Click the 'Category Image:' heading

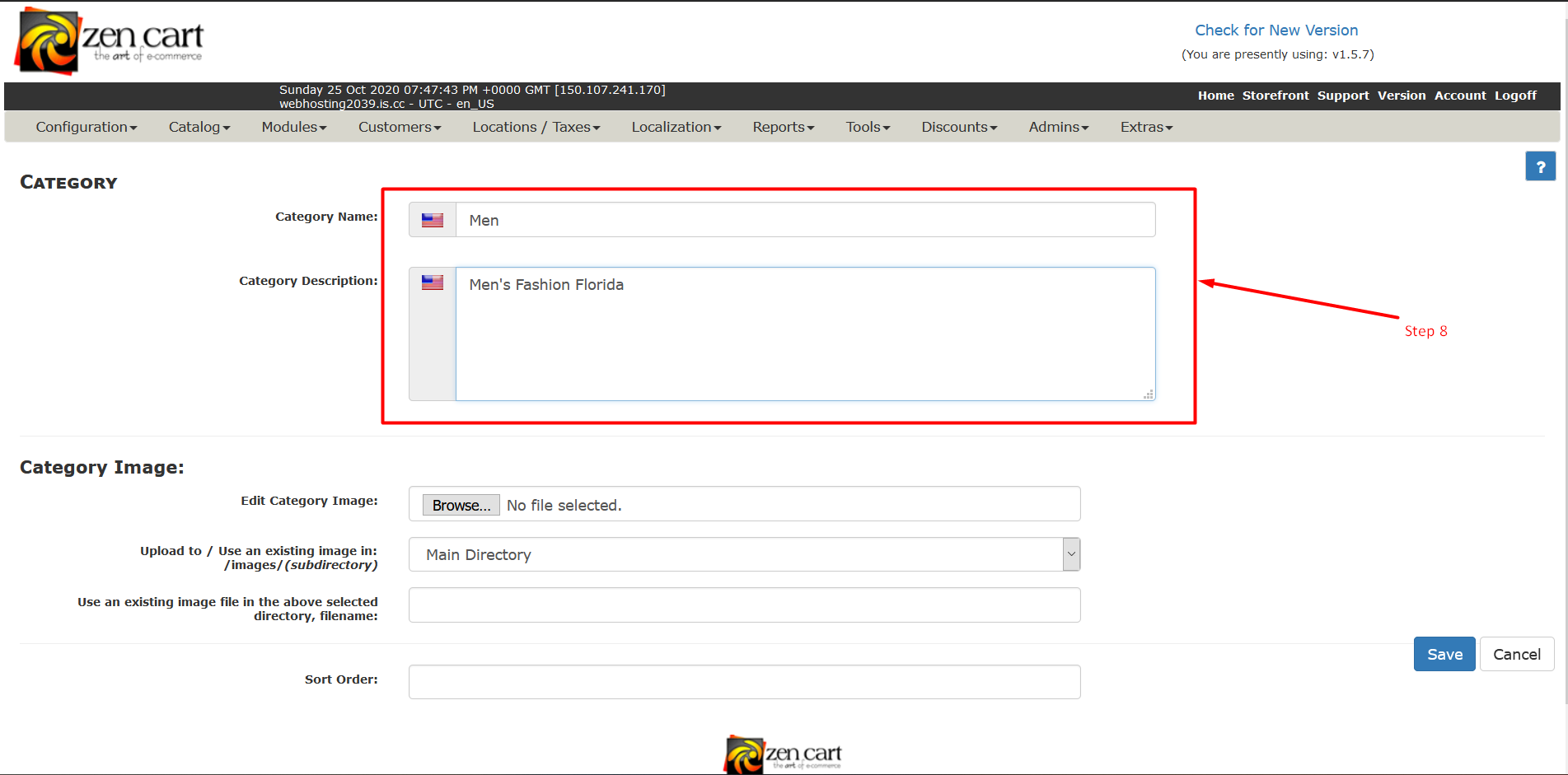point(102,467)
